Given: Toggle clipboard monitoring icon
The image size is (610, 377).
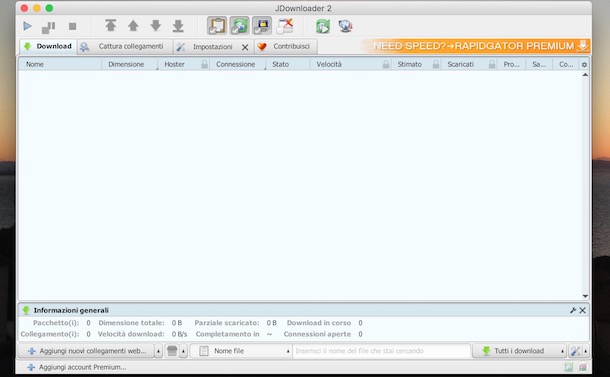Looking at the screenshot, I should coord(217,26).
